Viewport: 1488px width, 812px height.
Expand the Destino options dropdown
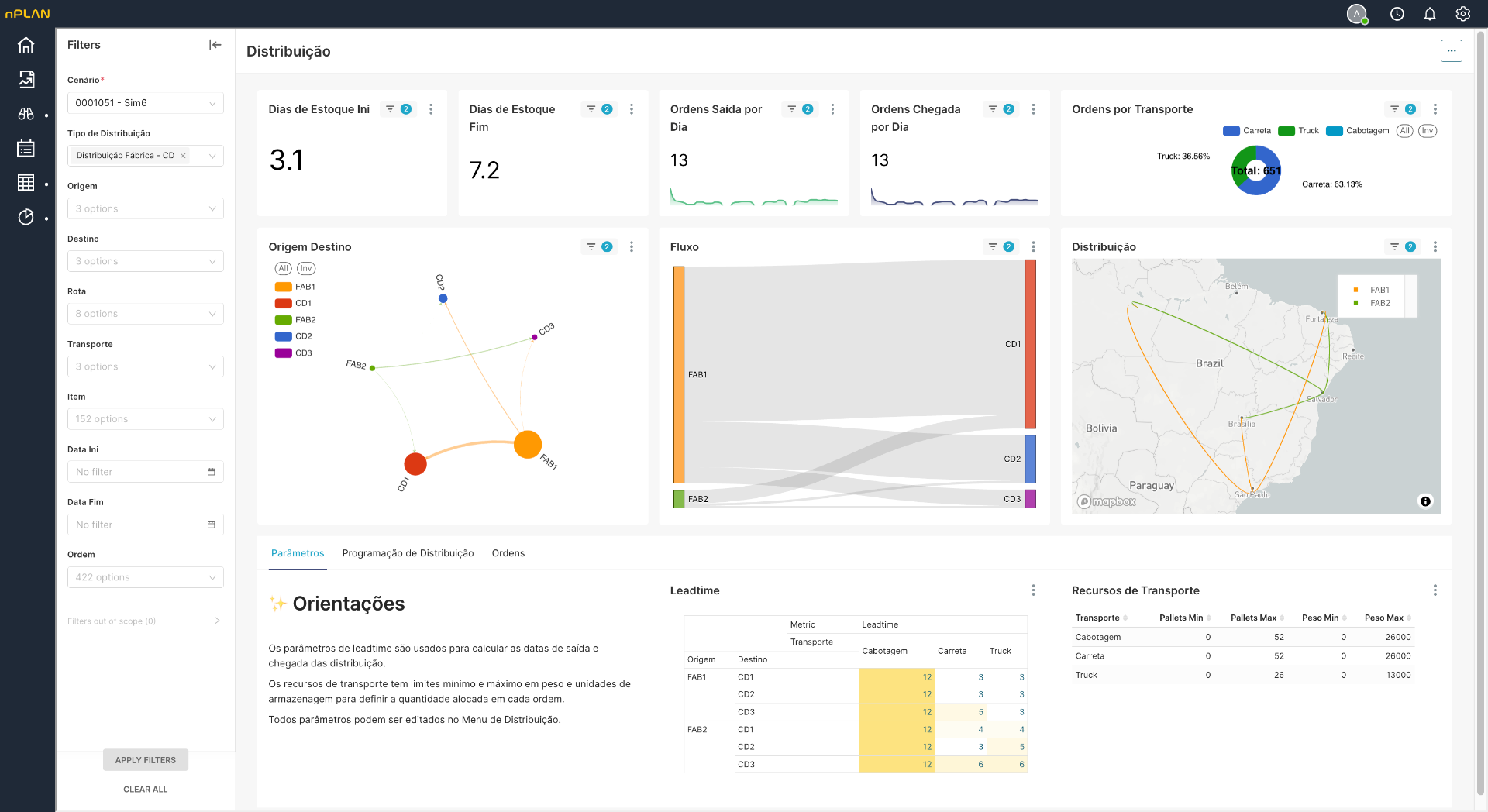[146, 261]
